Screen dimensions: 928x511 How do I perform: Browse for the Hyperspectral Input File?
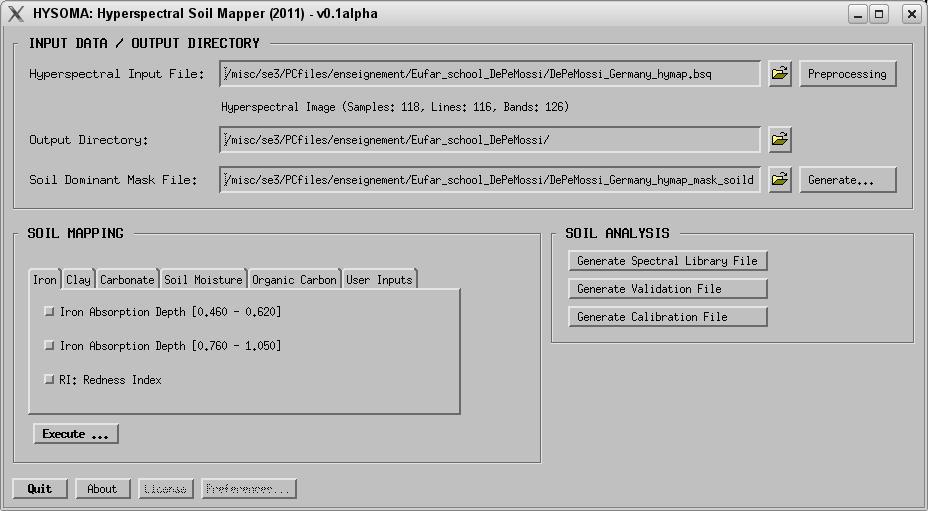(780, 74)
